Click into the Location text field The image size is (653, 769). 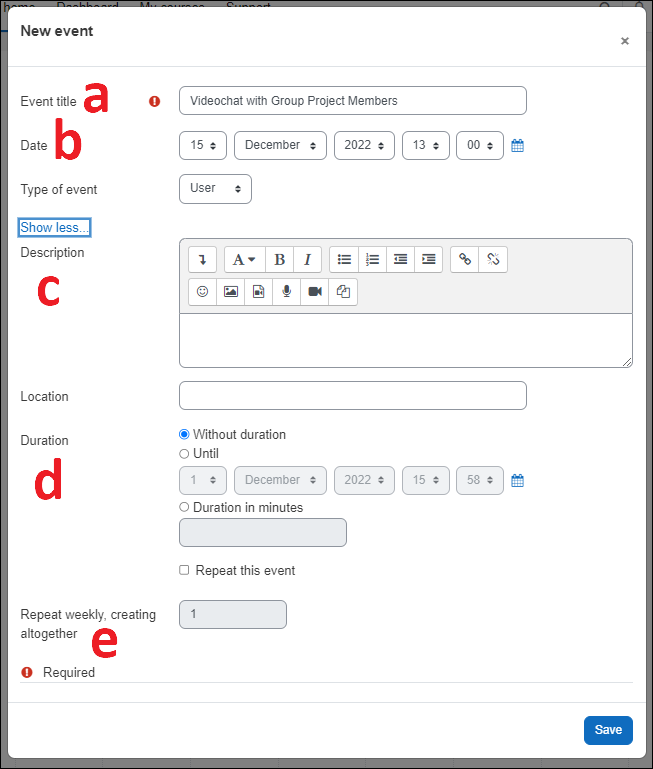[x=352, y=396]
